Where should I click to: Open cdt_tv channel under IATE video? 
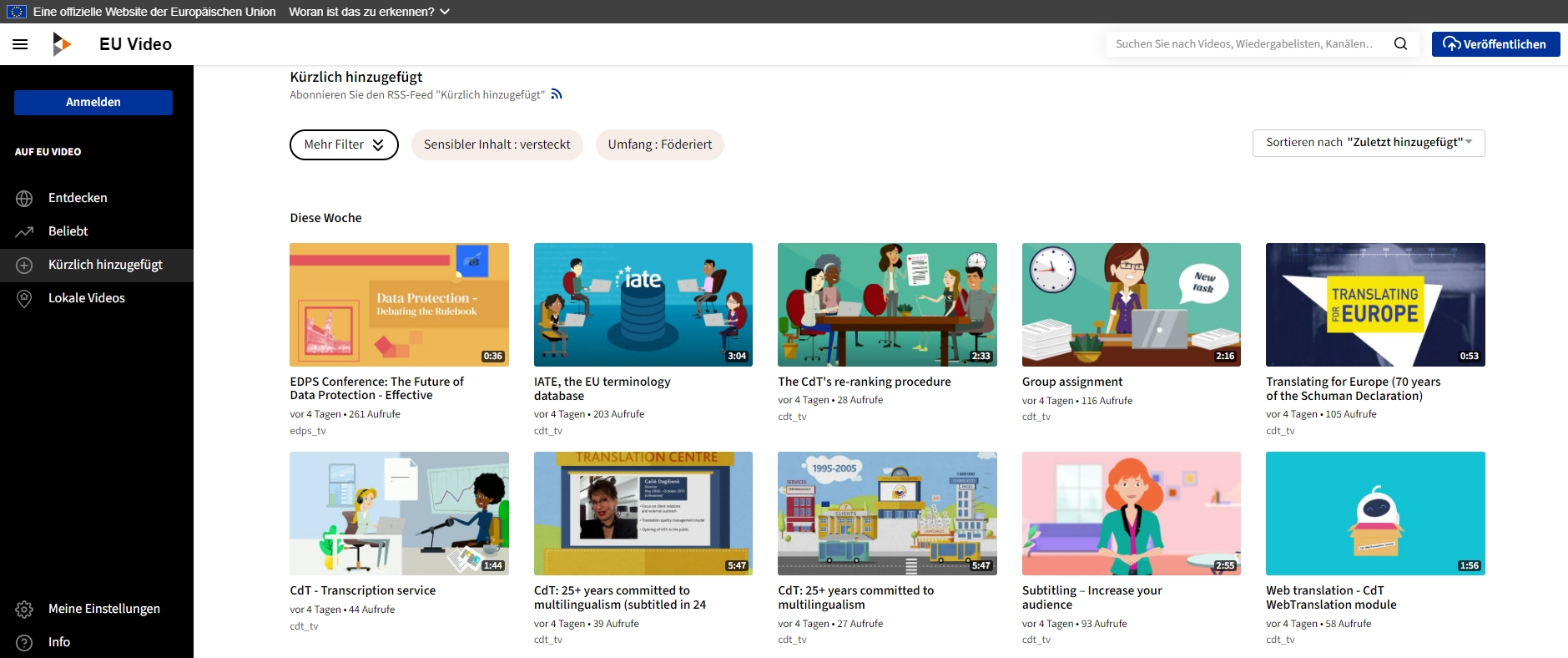click(548, 431)
